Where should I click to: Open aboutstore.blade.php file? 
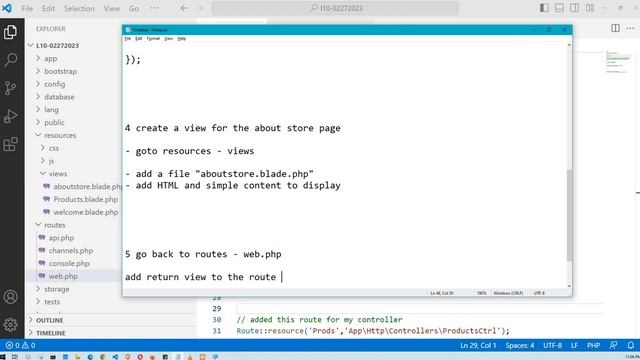82,187
